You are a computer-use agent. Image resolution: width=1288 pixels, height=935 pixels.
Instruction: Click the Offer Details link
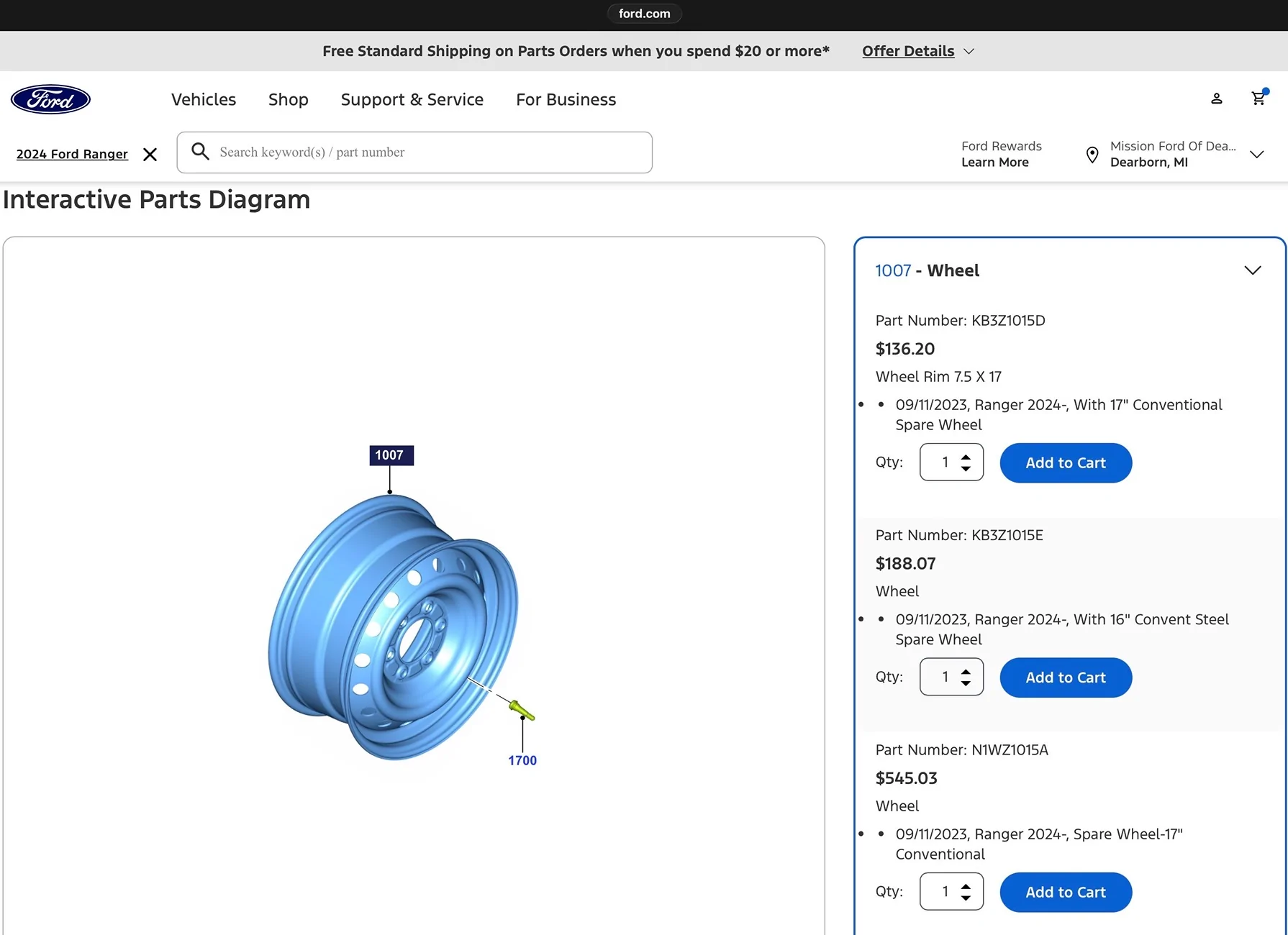pos(908,51)
